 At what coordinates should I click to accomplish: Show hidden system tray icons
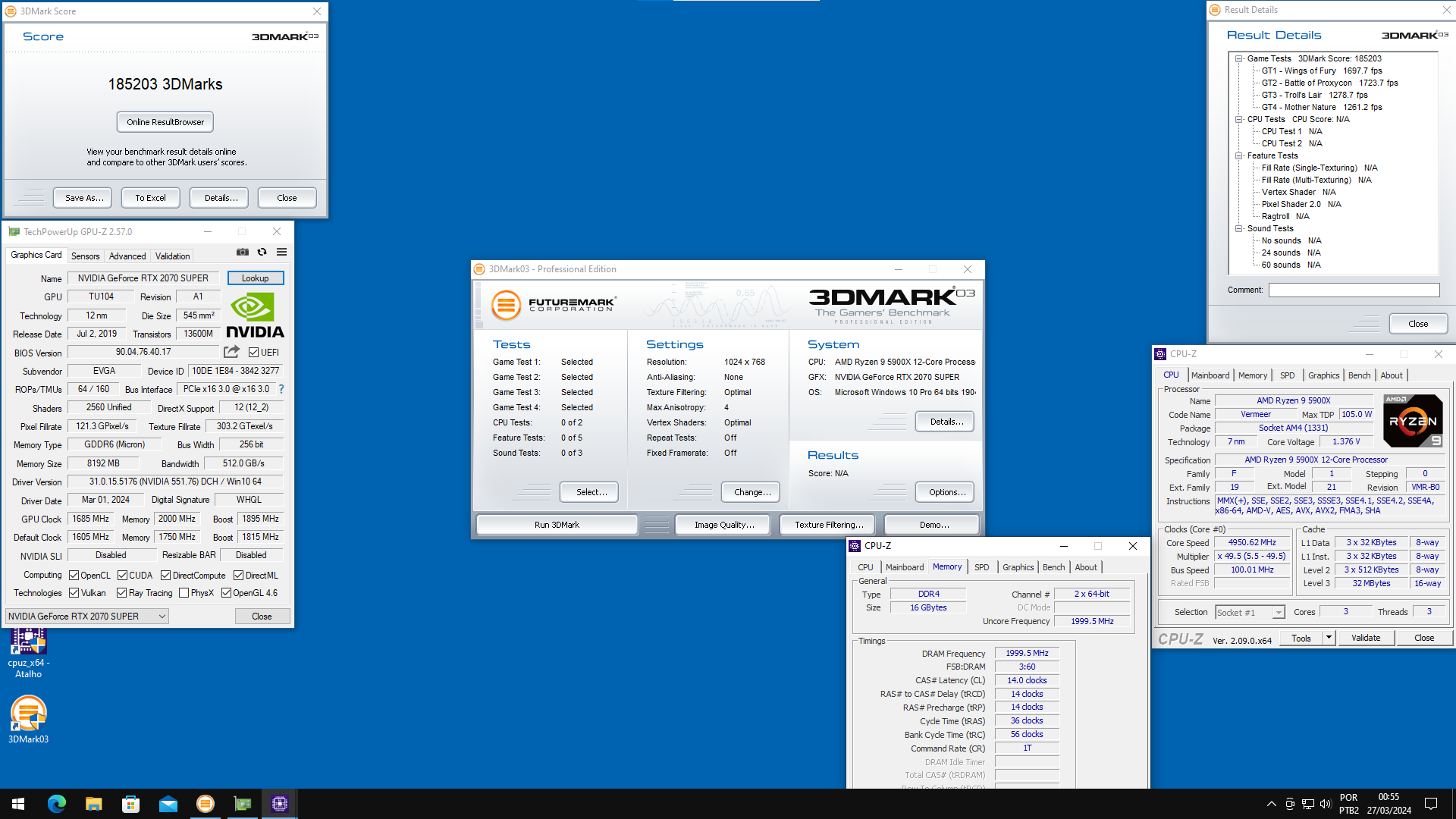tap(1271, 804)
